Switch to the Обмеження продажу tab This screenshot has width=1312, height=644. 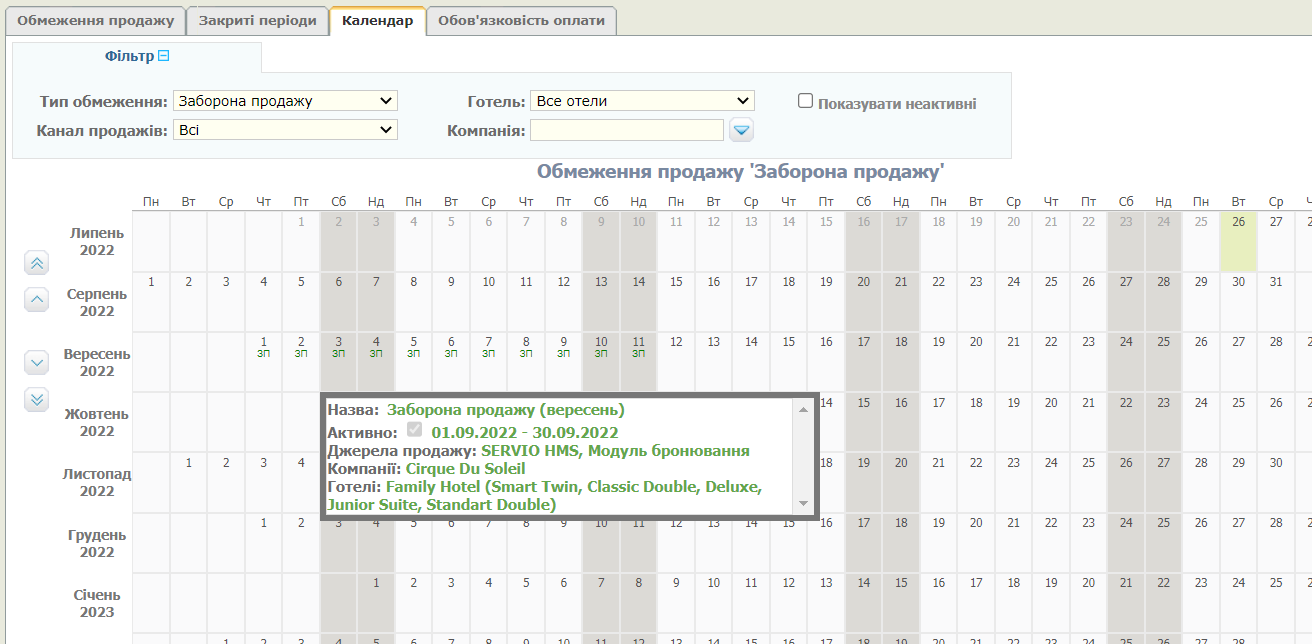[96, 21]
